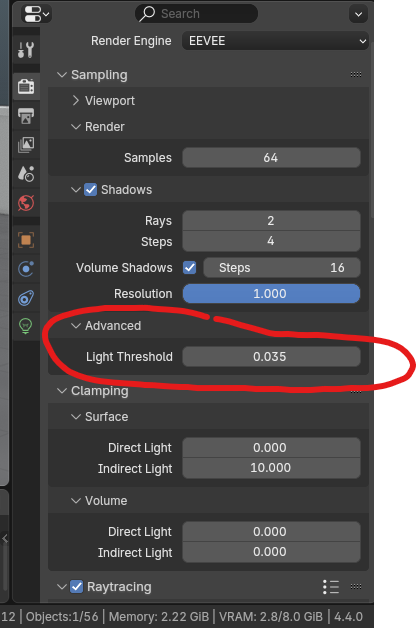The image size is (419, 628).
Task: Expand the Viewport subpanel
Action: 76,101
